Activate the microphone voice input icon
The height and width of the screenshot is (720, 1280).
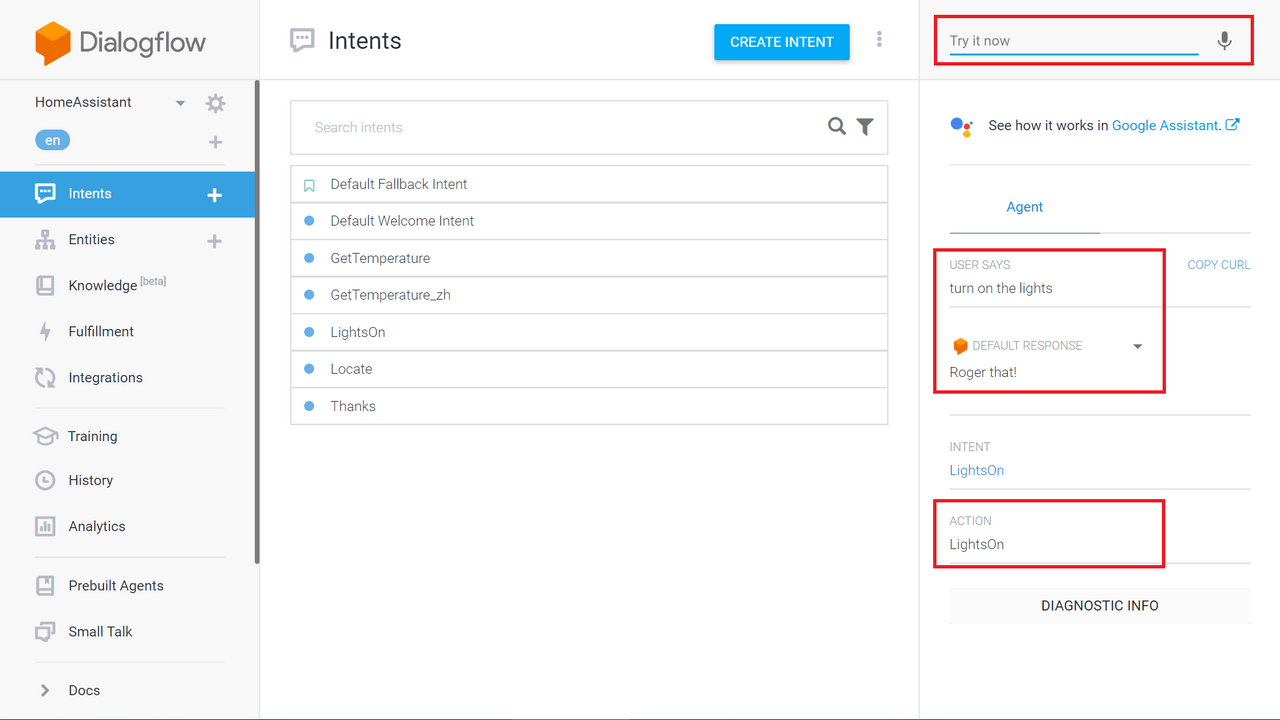click(x=1224, y=41)
